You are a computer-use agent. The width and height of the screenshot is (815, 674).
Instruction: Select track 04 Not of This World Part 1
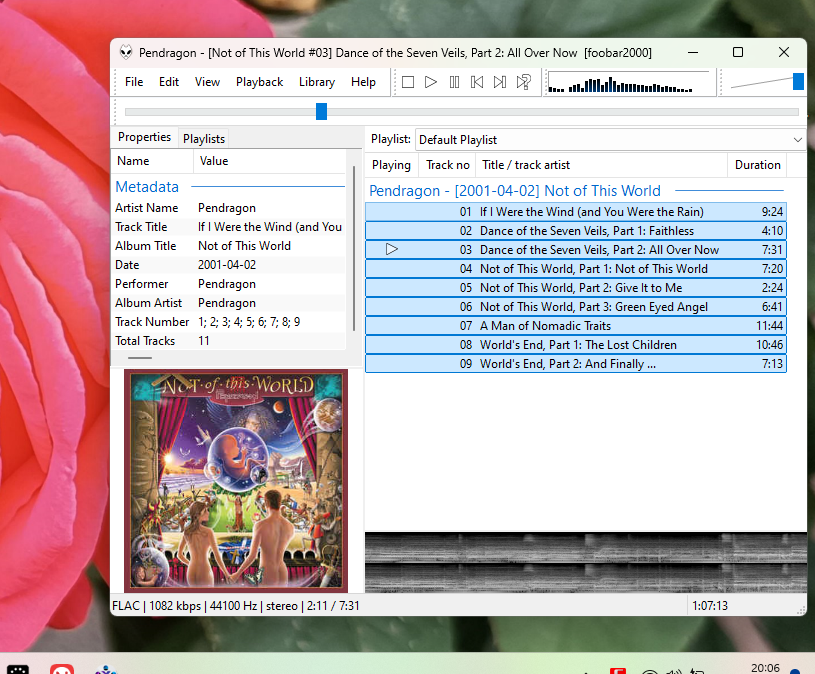point(576,269)
